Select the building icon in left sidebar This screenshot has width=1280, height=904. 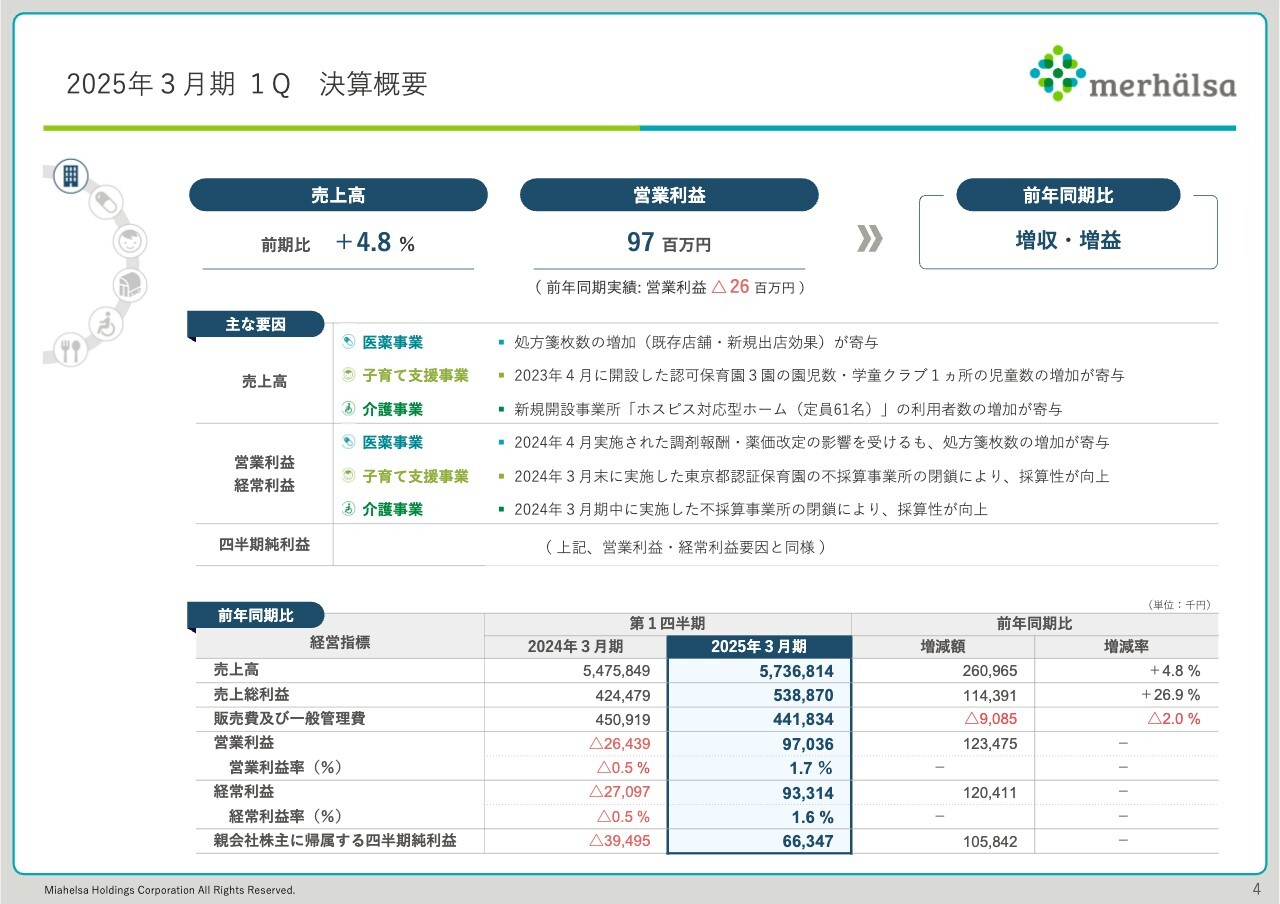tap(69, 176)
